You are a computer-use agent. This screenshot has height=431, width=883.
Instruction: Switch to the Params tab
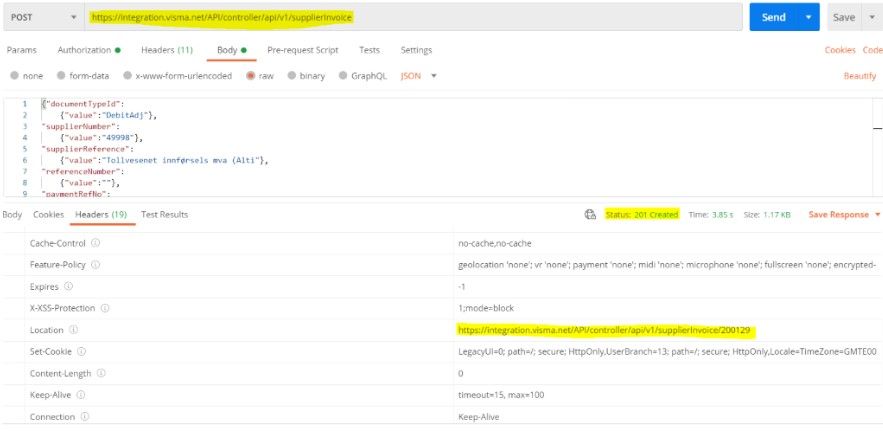coord(21,50)
